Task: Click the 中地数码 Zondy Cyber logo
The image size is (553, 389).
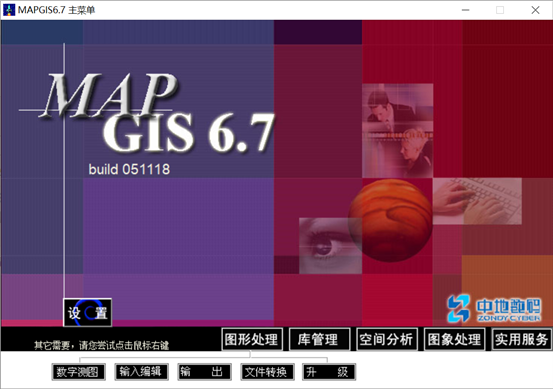Action: point(494,308)
